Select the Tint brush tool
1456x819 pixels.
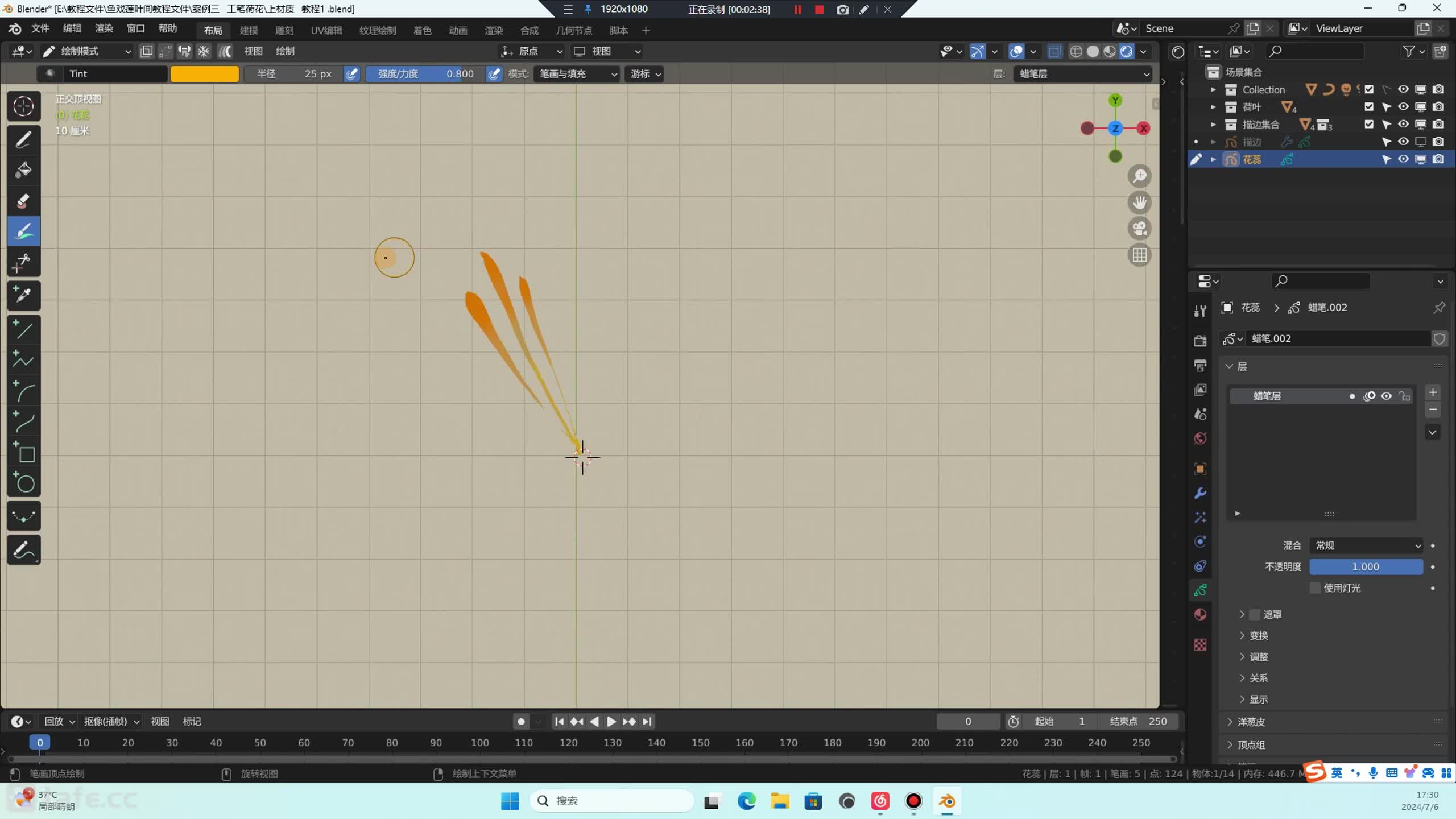pos(23,231)
